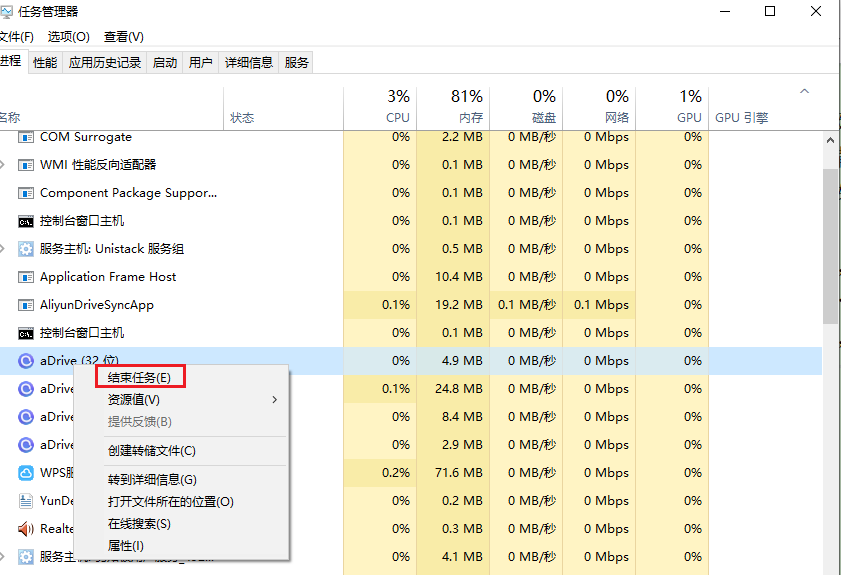Minimize the Task Manager window
Image resolution: width=841 pixels, height=575 pixels.
tap(725, 11)
